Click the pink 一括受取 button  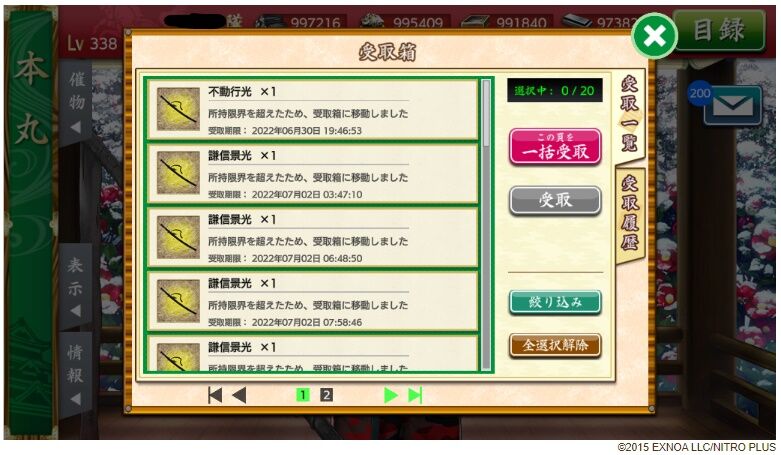[x=555, y=147]
